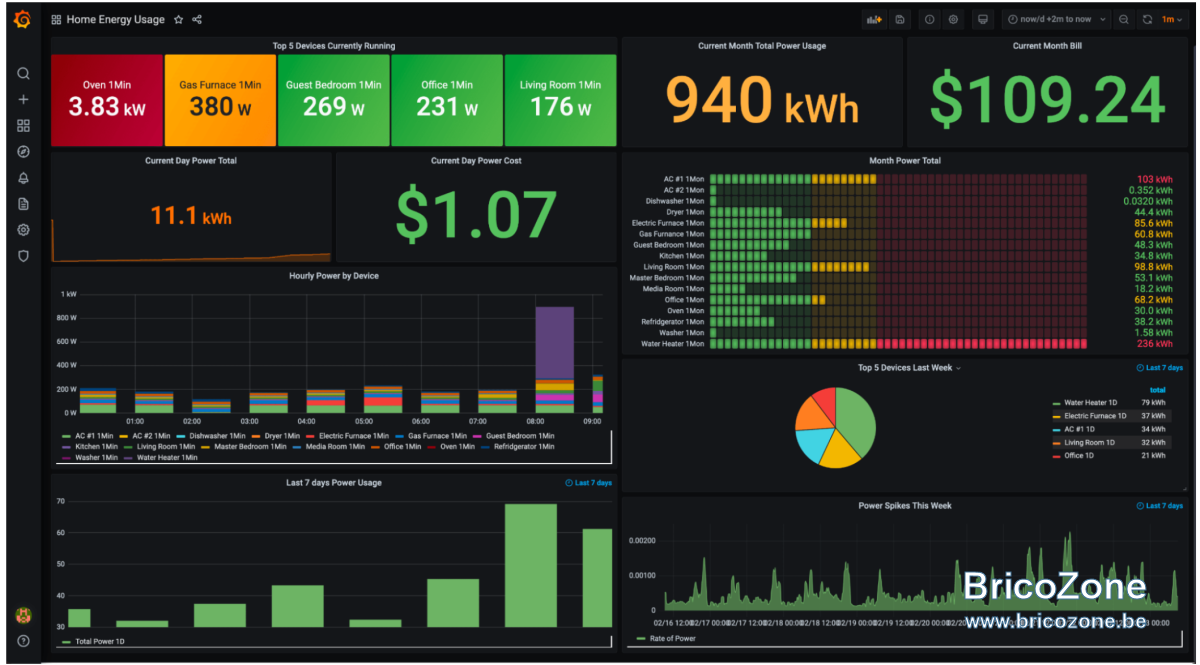Open the Explore compass icon

point(23,151)
